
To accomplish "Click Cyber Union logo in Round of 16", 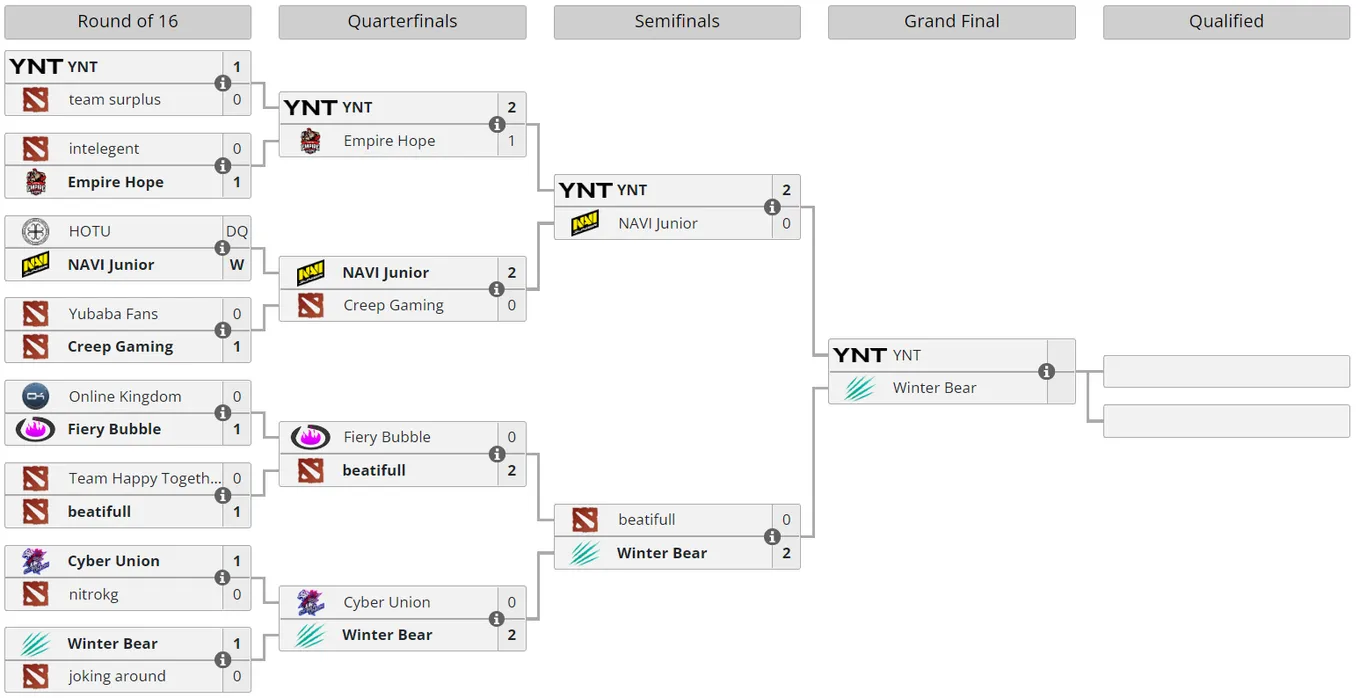I will (35, 561).
